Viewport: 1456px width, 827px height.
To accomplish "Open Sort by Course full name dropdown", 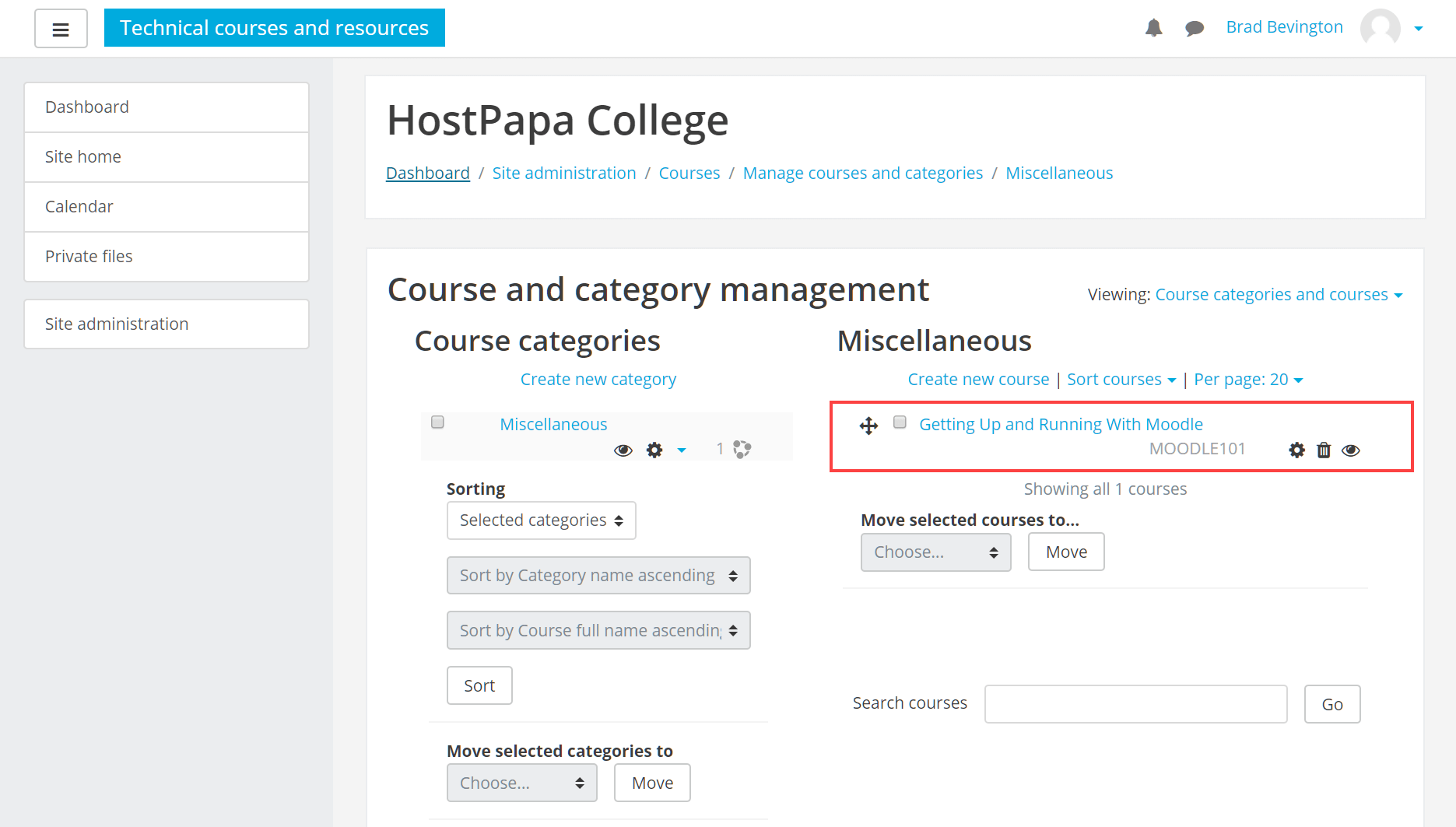I will click(598, 630).
